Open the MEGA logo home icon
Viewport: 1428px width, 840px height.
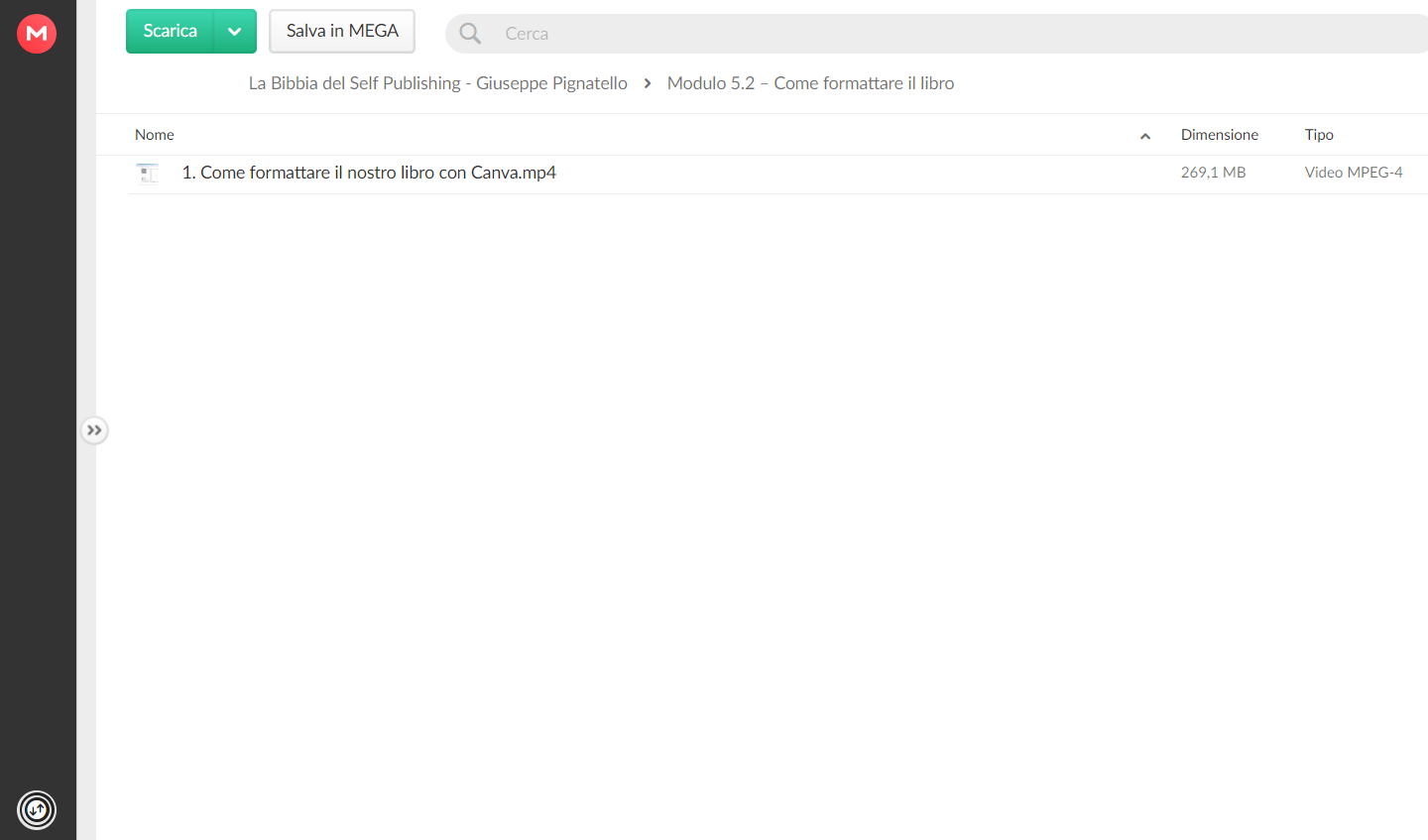[x=37, y=34]
